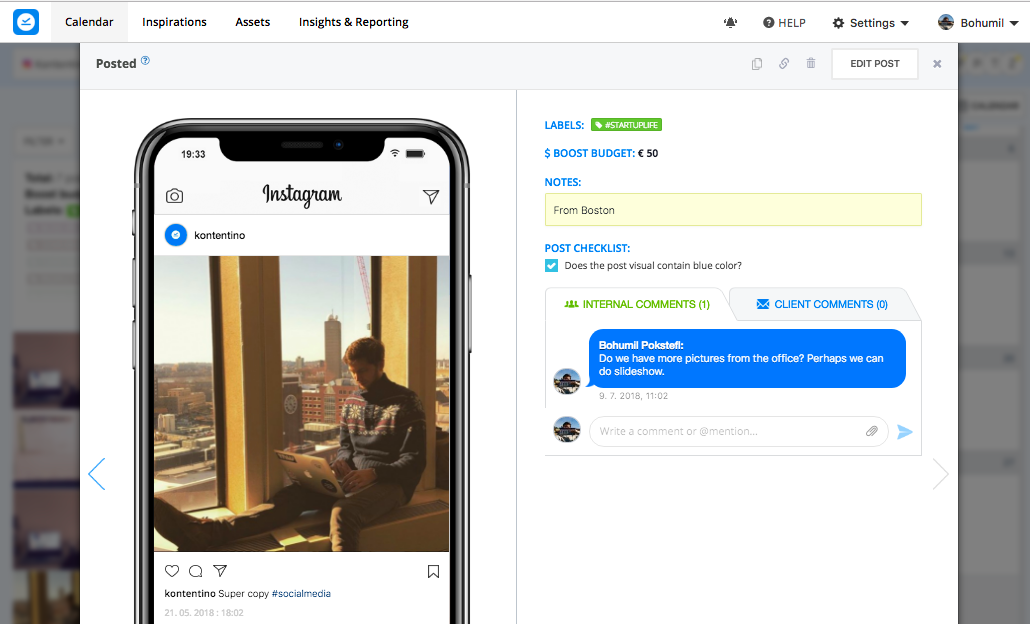
Task: Close the post detail panel
Action: click(x=937, y=64)
